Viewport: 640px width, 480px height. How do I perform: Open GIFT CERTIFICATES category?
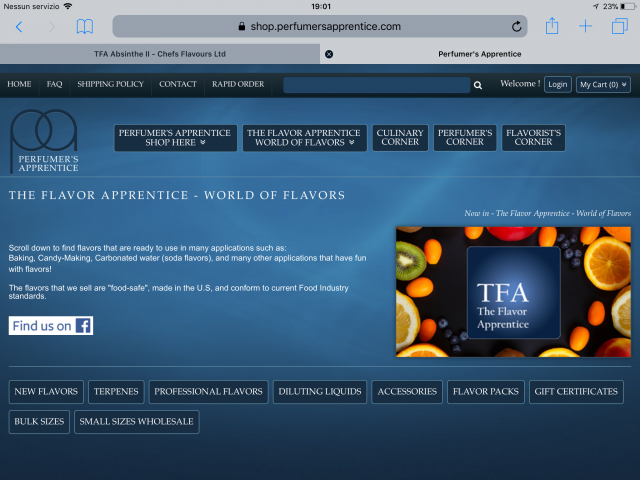(x=576, y=392)
